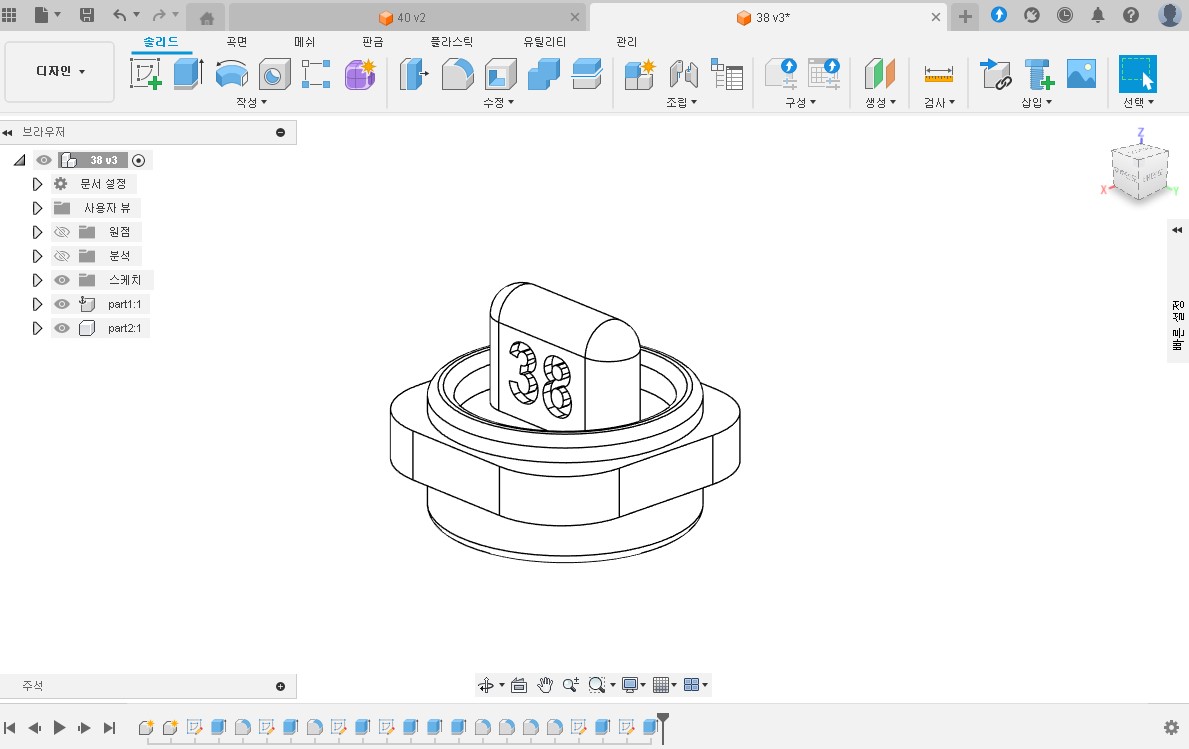Close the 40 v2 document tab
This screenshot has height=749, width=1189.
tap(575, 17)
